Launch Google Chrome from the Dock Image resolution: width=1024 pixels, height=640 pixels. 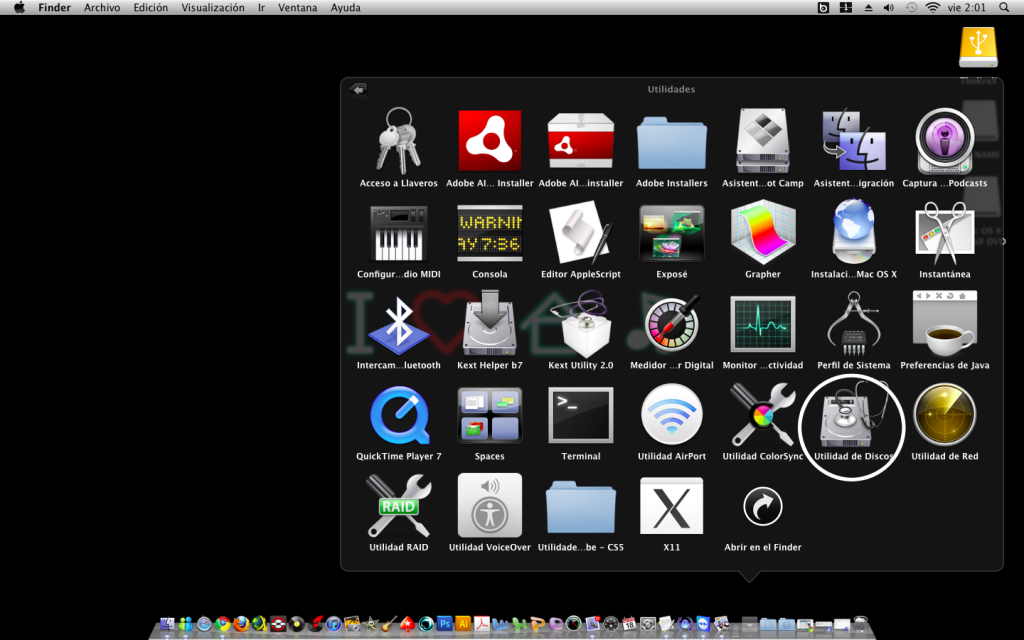[223, 624]
